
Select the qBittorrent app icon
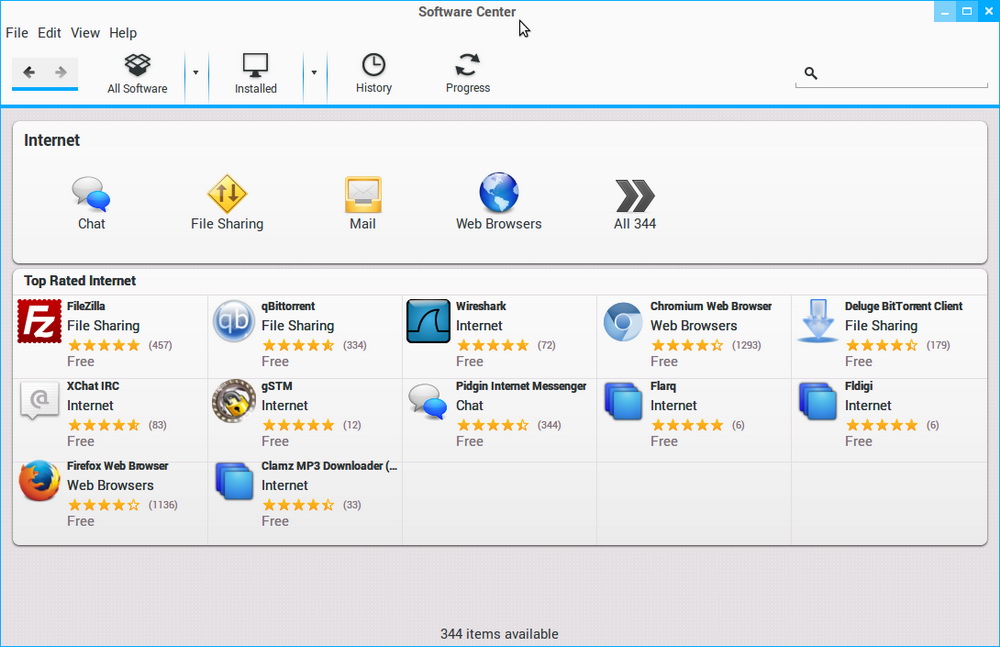pos(234,321)
